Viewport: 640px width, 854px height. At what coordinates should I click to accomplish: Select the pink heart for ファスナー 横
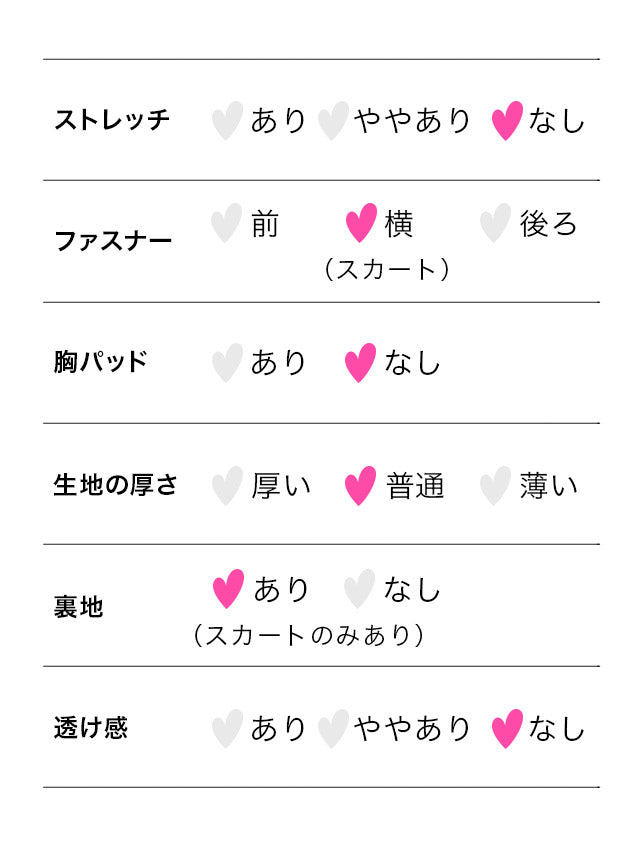point(361,223)
